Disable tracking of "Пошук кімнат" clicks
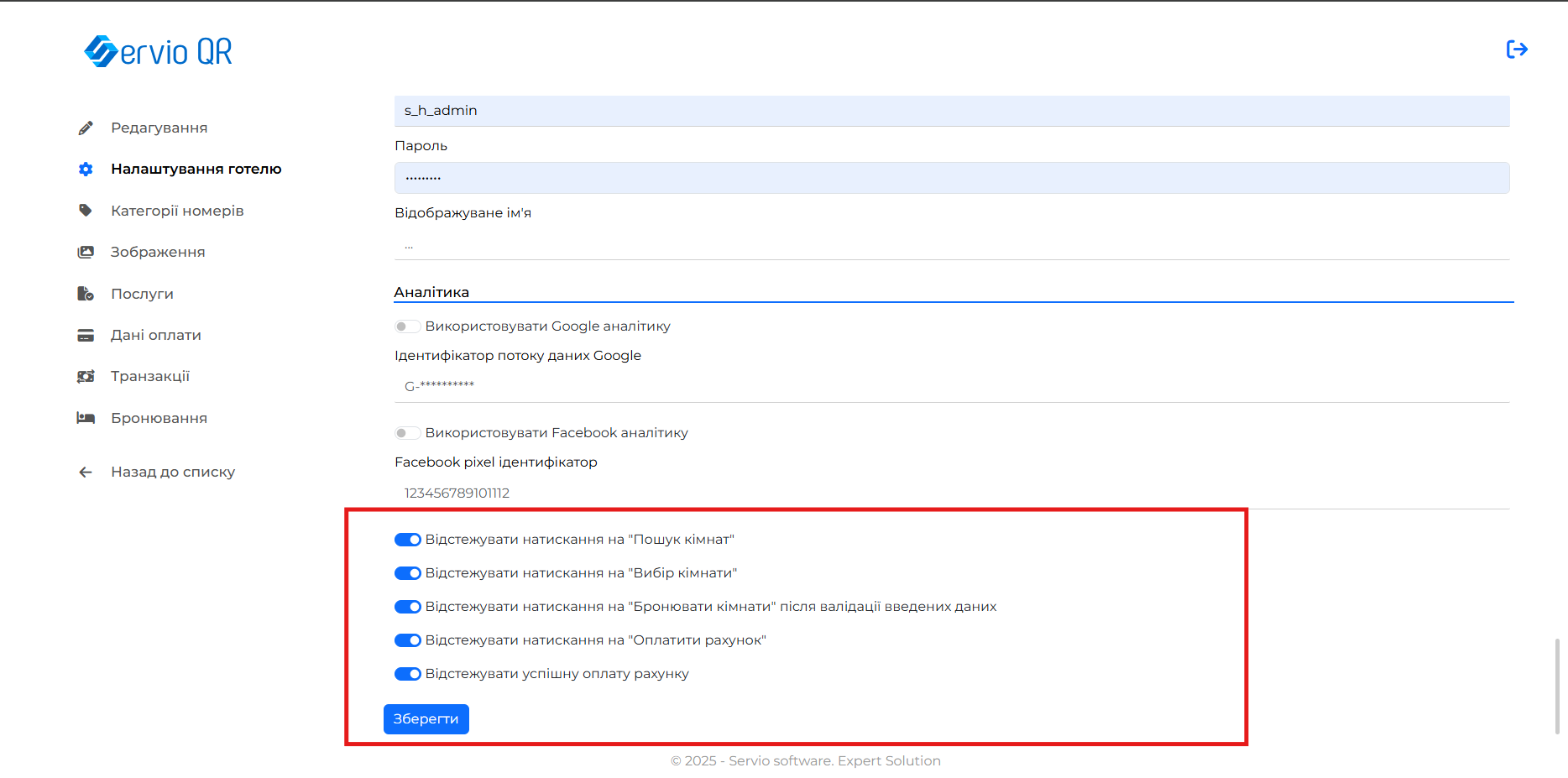 408,540
